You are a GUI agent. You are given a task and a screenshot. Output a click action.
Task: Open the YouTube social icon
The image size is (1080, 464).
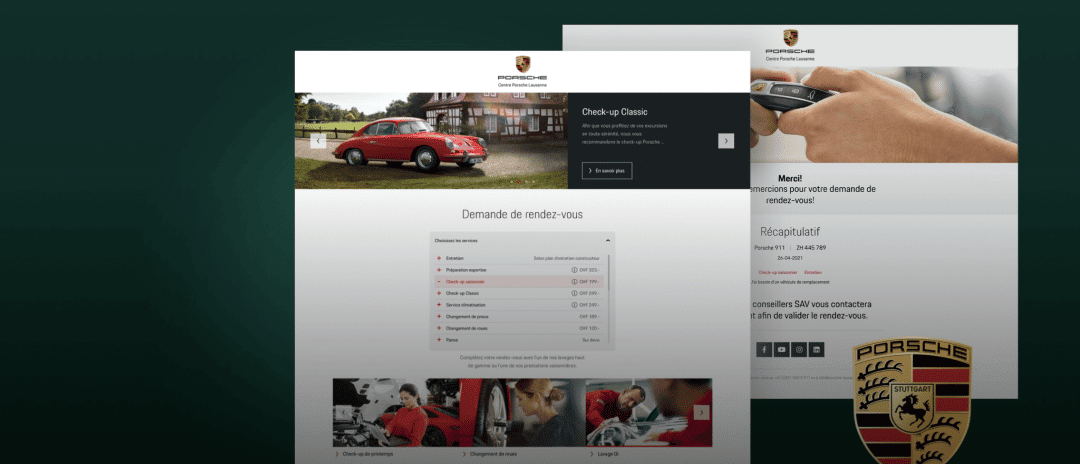pyautogui.click(x=782, y=349)
